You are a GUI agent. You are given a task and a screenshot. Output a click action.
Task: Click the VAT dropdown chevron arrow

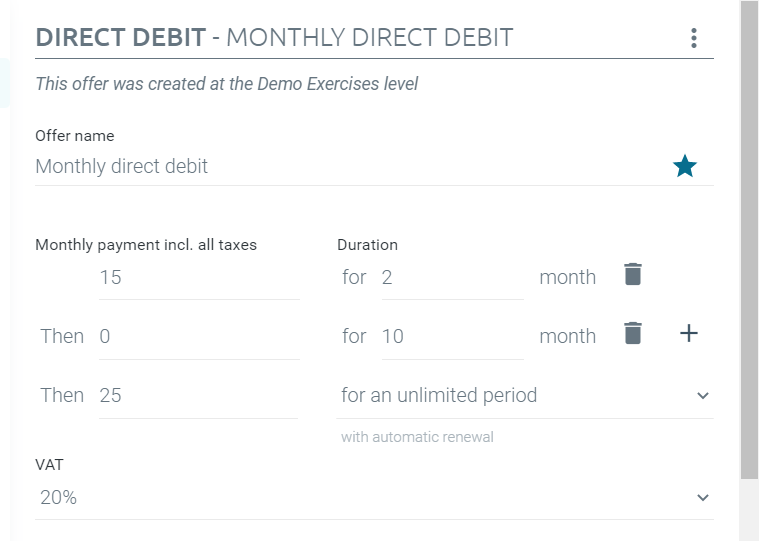(x=703, y=497)
